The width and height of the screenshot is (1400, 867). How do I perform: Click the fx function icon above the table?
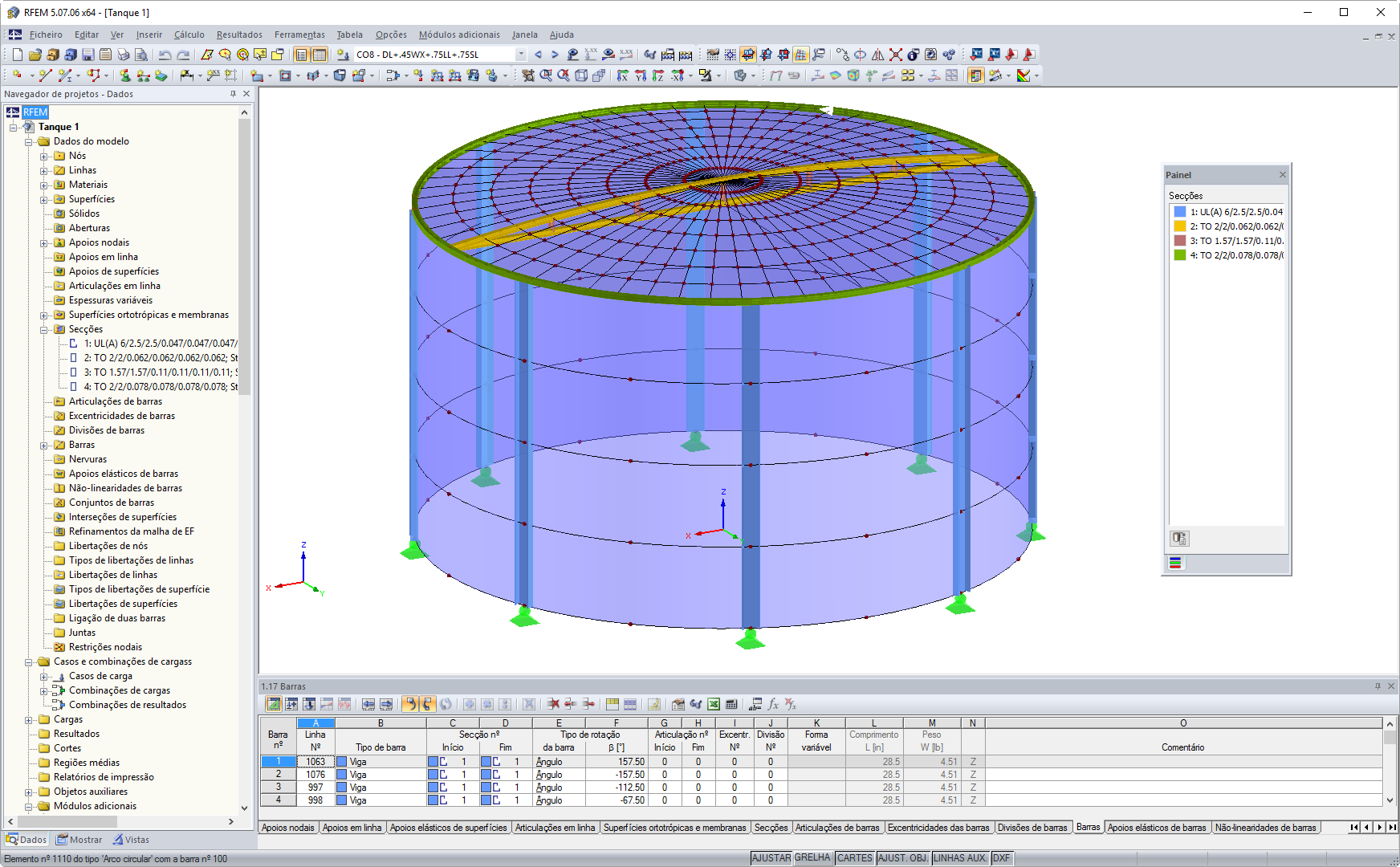(773, 704)
